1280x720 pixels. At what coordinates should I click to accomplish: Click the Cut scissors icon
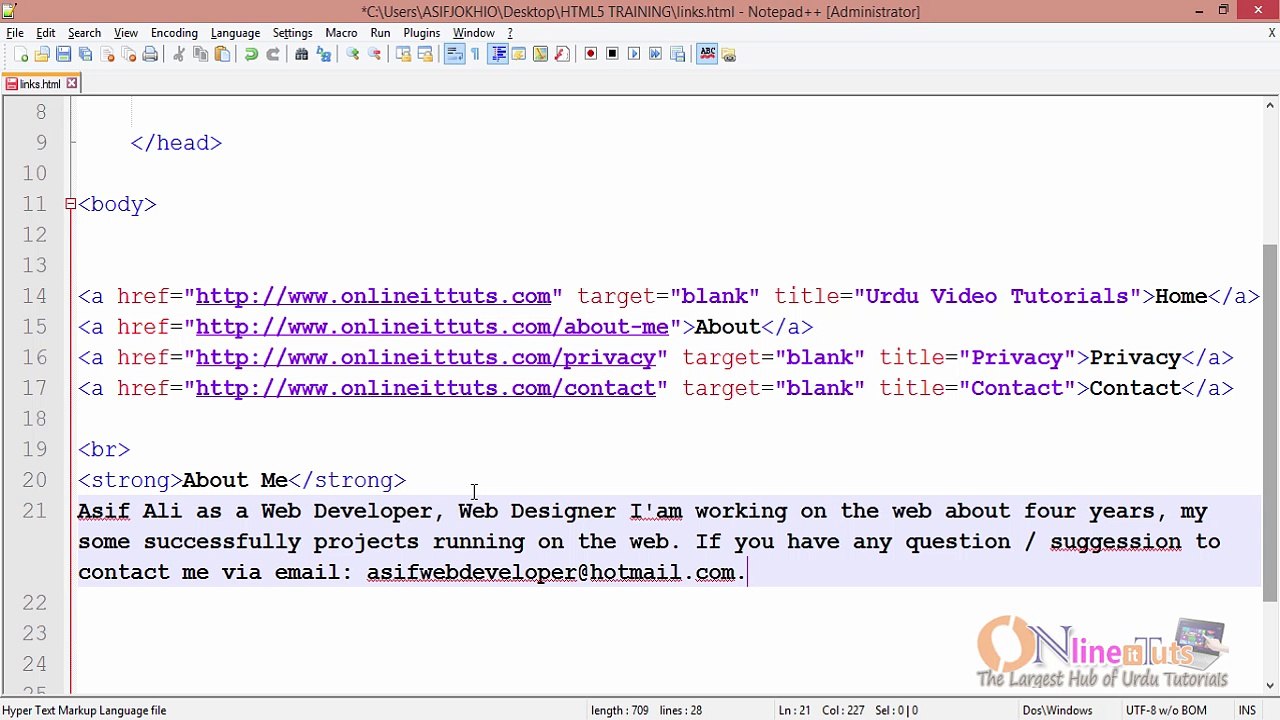click(179, 54)
